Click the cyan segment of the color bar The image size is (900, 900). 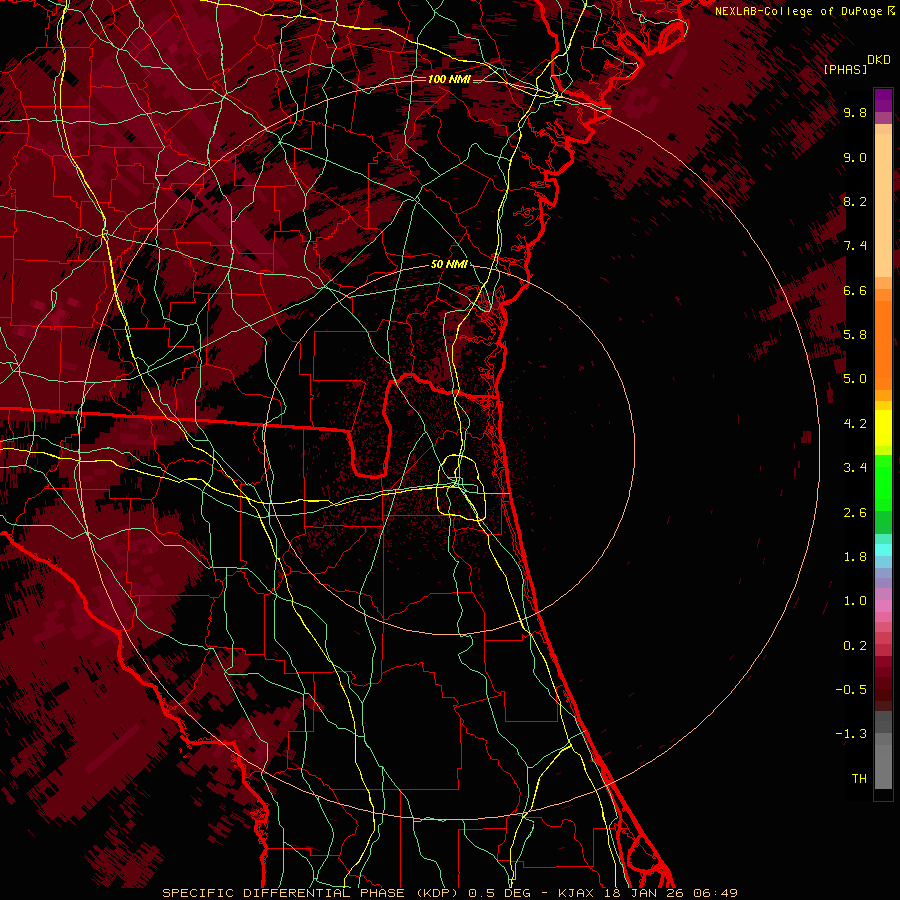[x=883, y=550]
